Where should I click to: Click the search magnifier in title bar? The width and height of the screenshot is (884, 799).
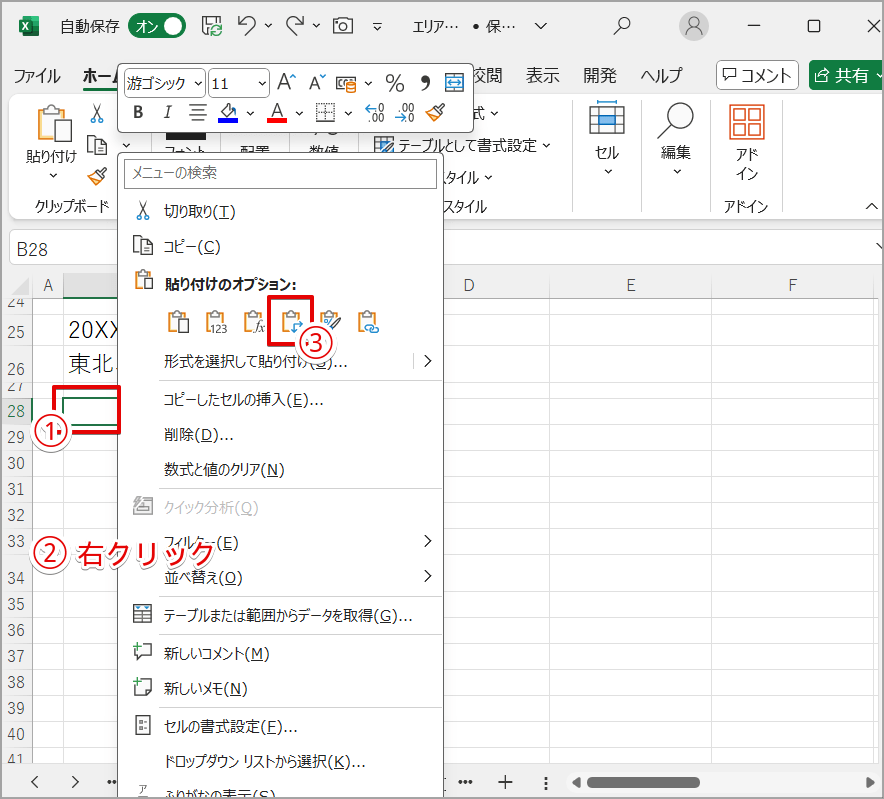click(x=621, y=25)
